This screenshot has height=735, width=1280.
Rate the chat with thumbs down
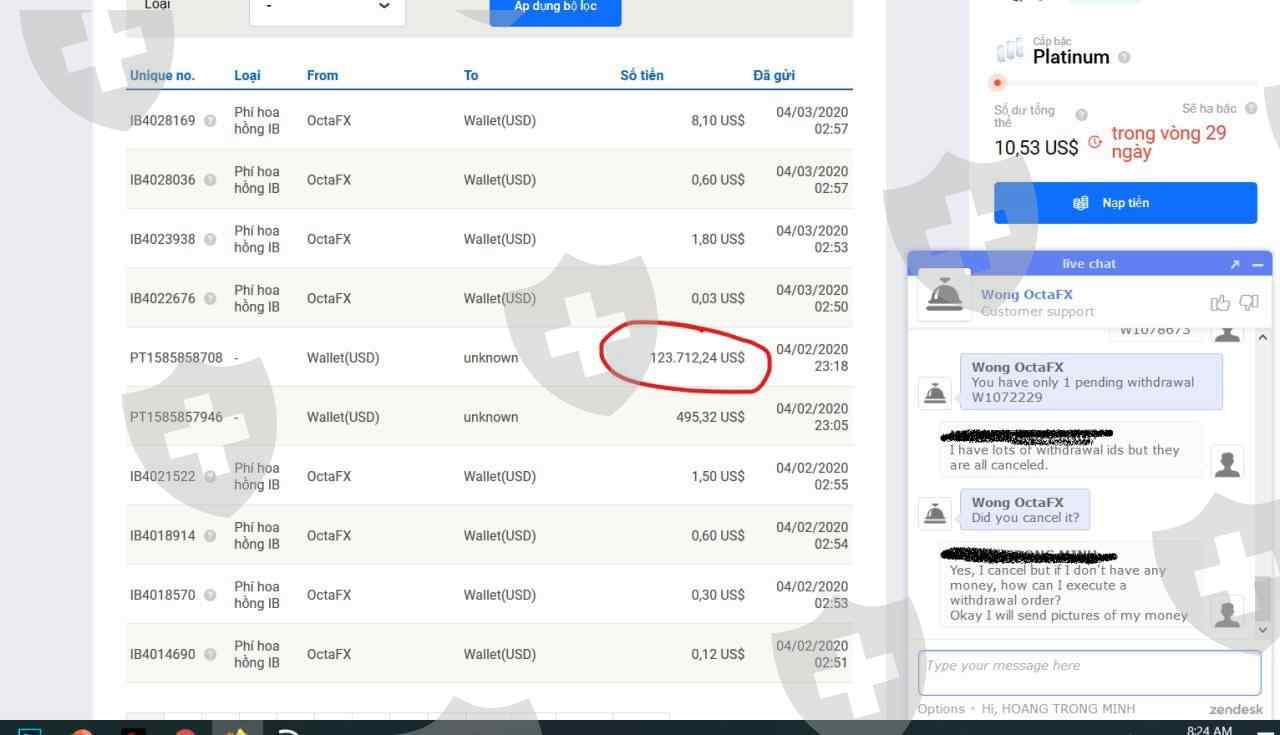point(1249,303)
